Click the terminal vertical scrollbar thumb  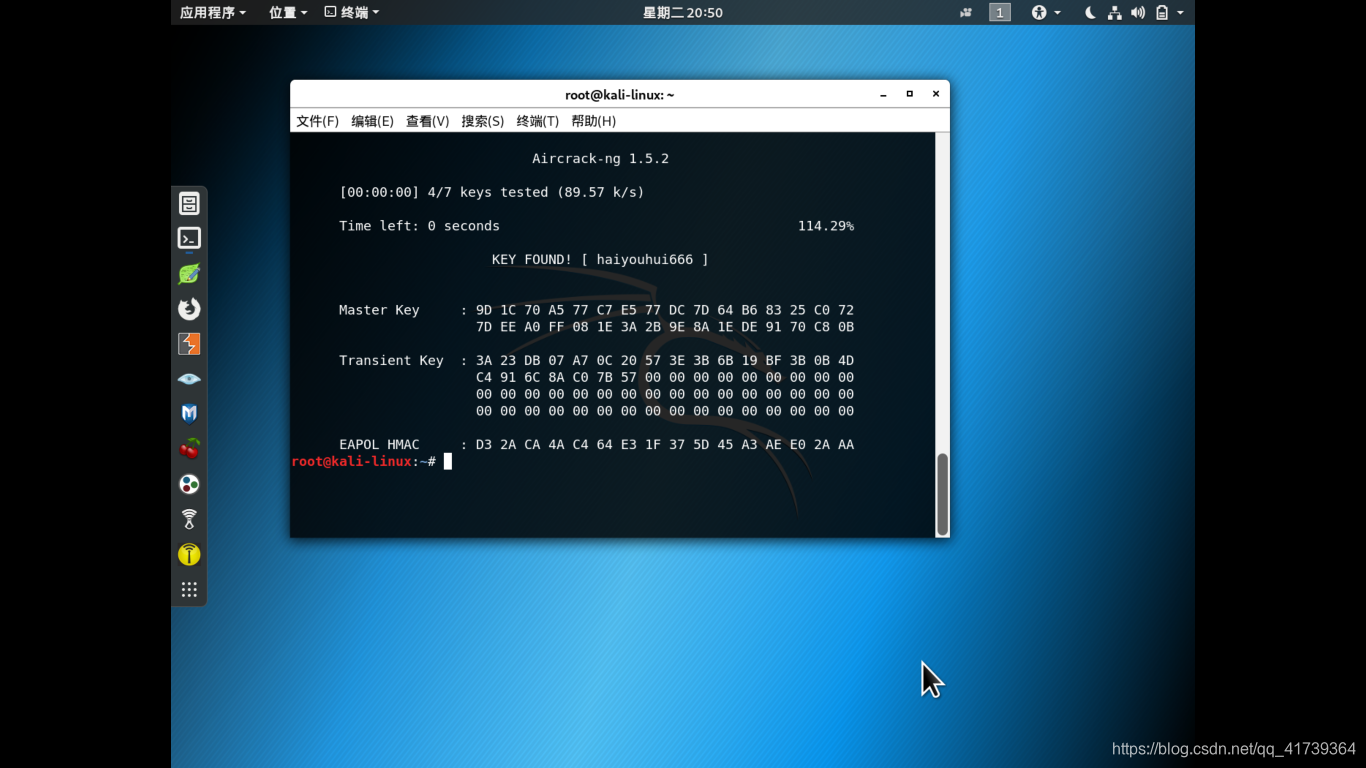tap(942, 494)
